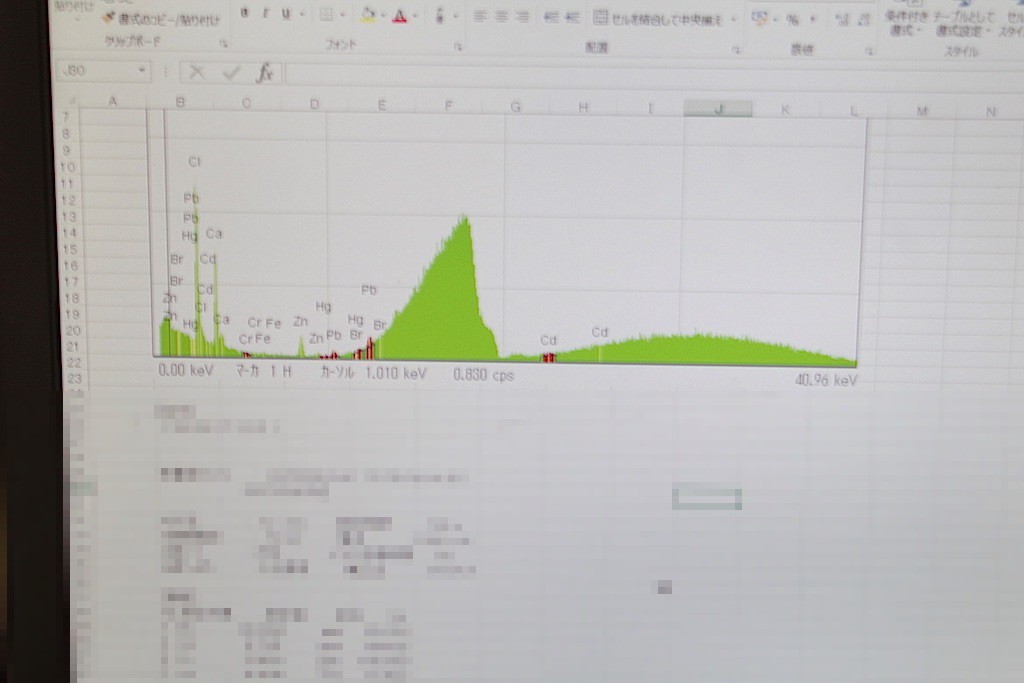Select column F header

449,105
